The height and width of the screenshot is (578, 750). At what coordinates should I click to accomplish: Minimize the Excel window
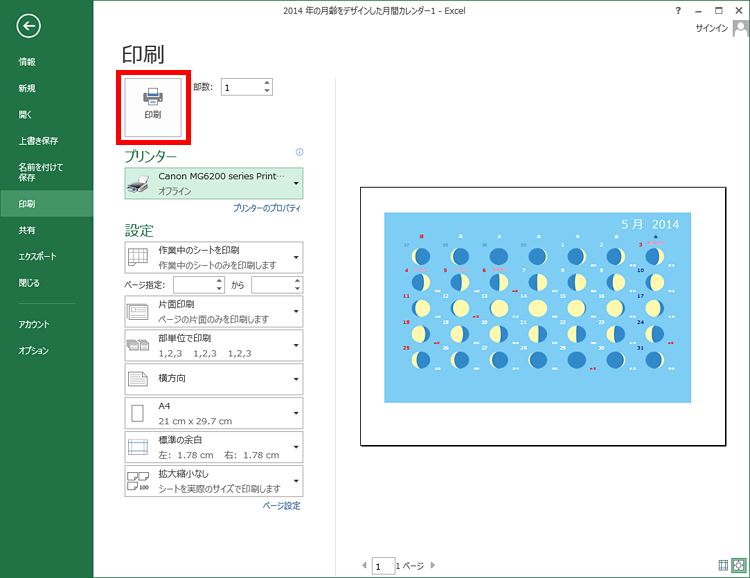point(699,11)
